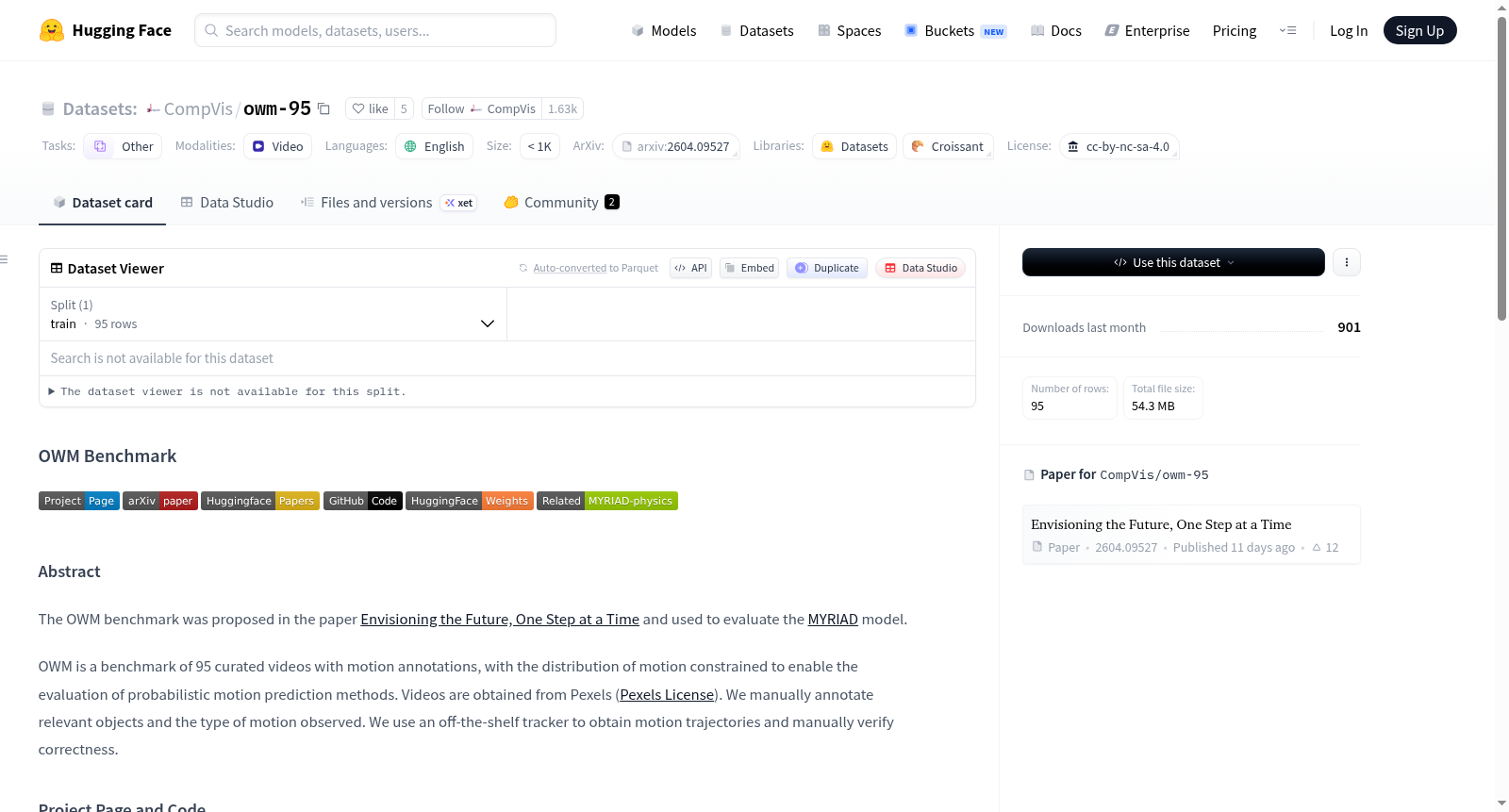Open the Pexels License link
The image size is (1509, 812).
point(667,695)
